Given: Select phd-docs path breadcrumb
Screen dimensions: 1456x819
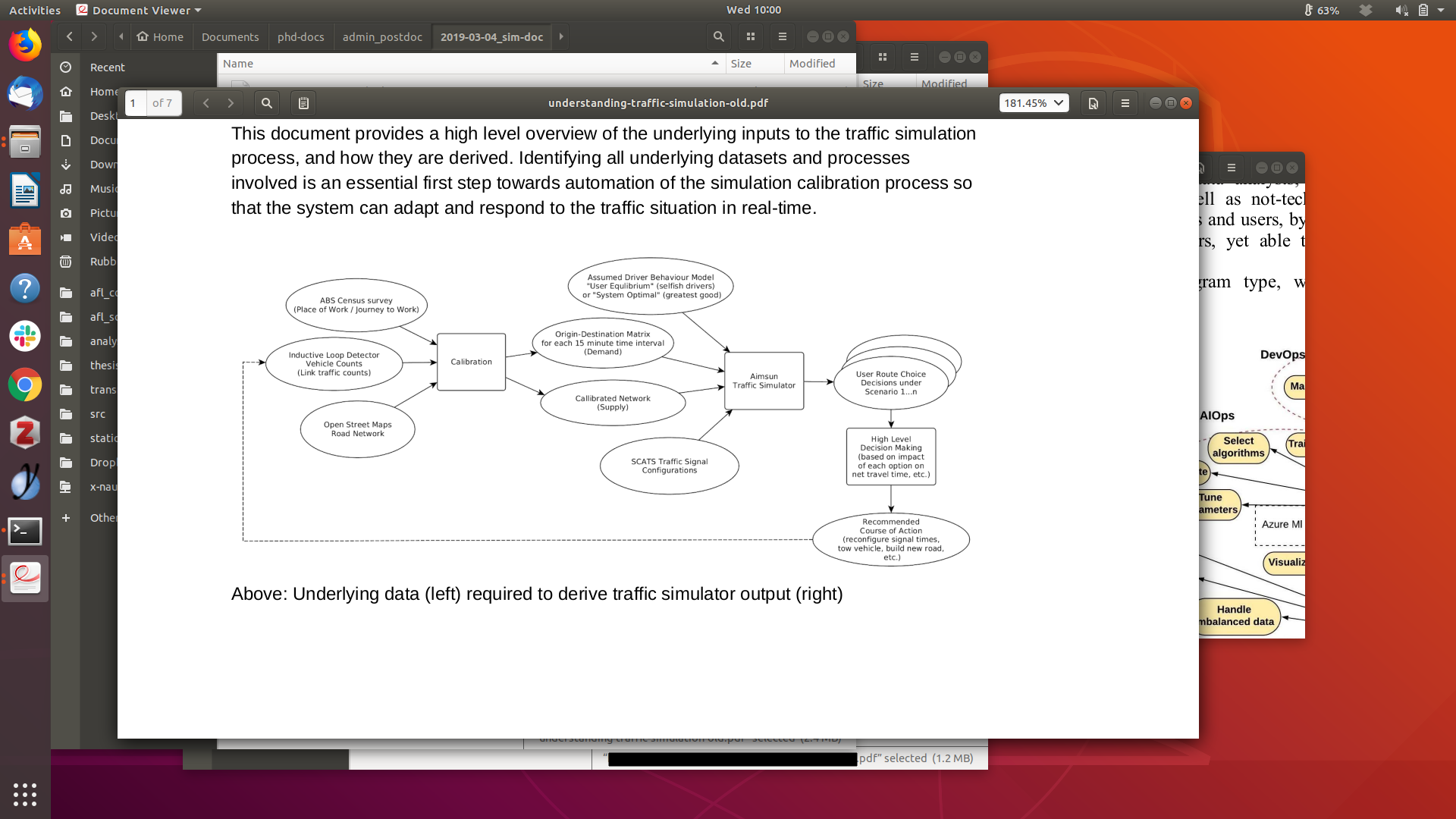Looking at the screenshot, I should point(300,36).
